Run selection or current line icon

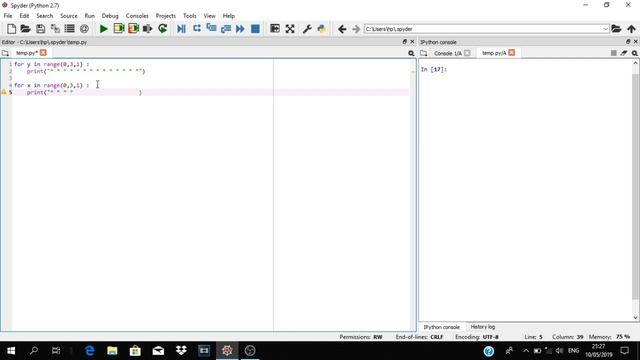(147, 29)
